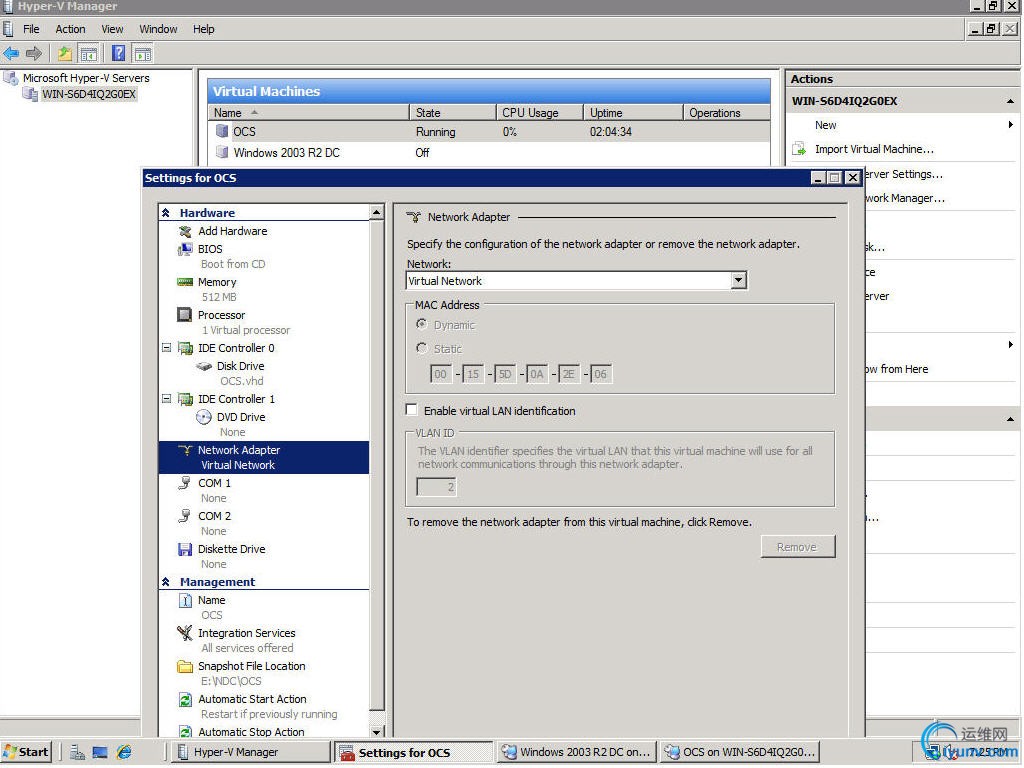
Task: Collapse the Management section chevron
Action: pos(166,582)
